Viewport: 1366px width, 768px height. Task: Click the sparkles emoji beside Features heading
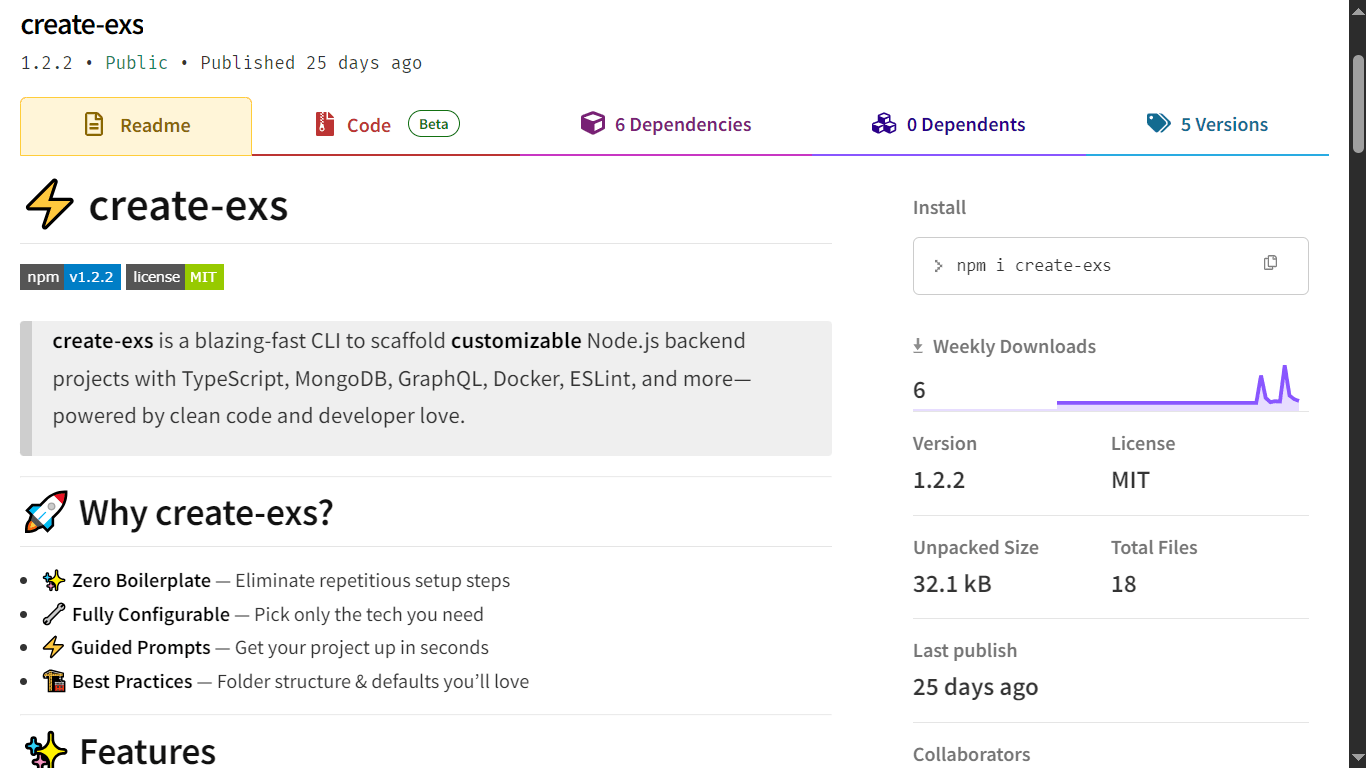point(46,750)
